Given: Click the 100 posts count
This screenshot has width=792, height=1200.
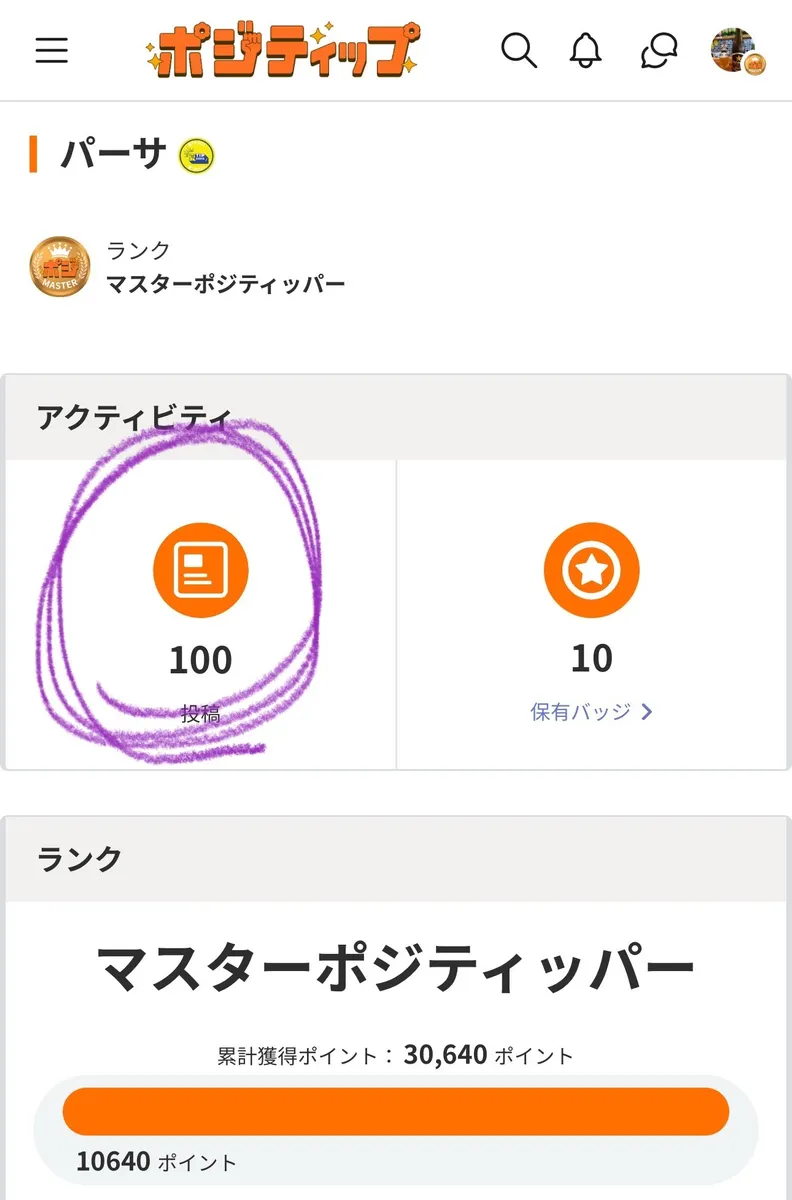Looking at the screenshot, I should (200, 660).
